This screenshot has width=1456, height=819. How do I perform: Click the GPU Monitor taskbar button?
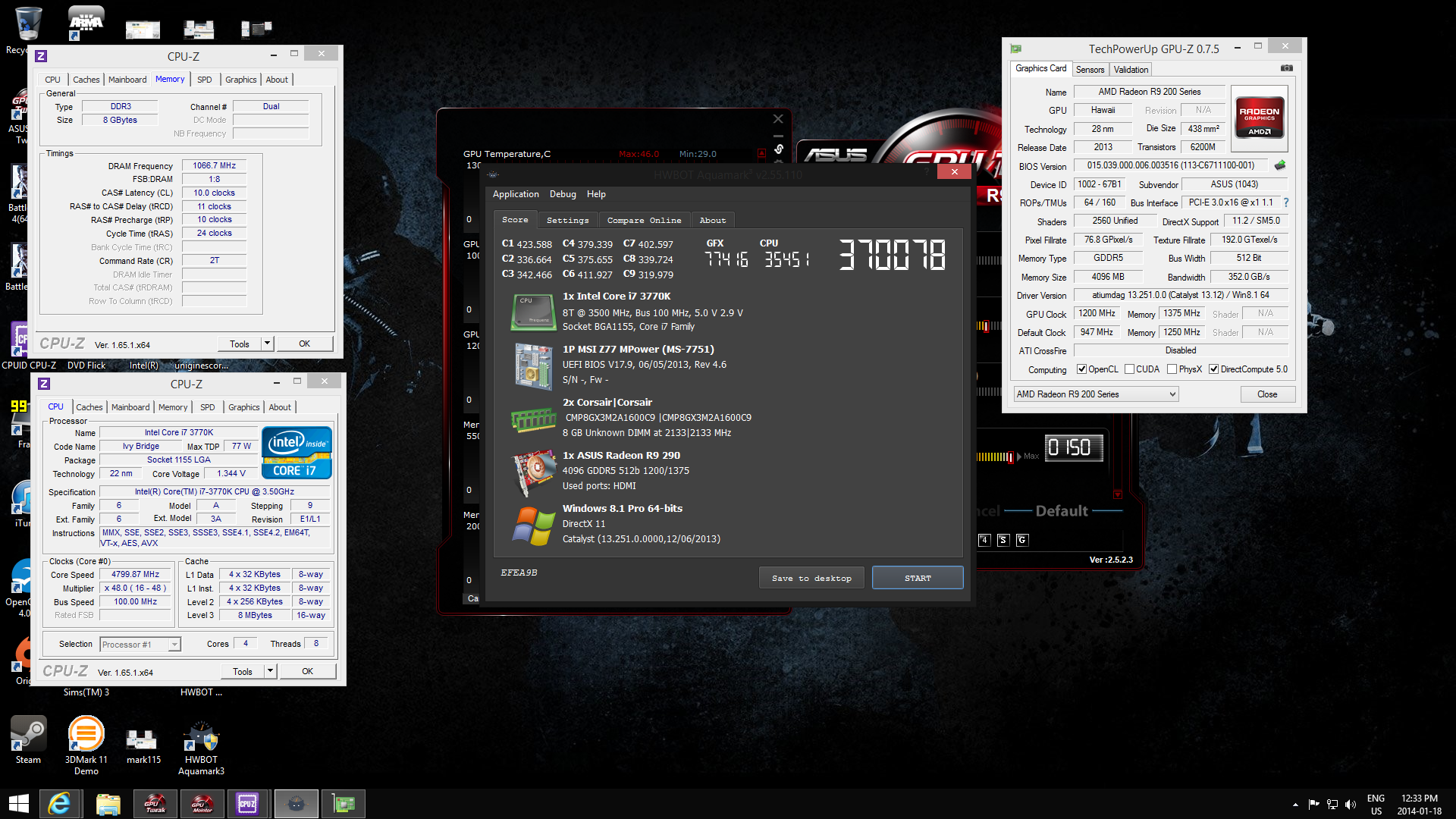[x=202, y=804]
